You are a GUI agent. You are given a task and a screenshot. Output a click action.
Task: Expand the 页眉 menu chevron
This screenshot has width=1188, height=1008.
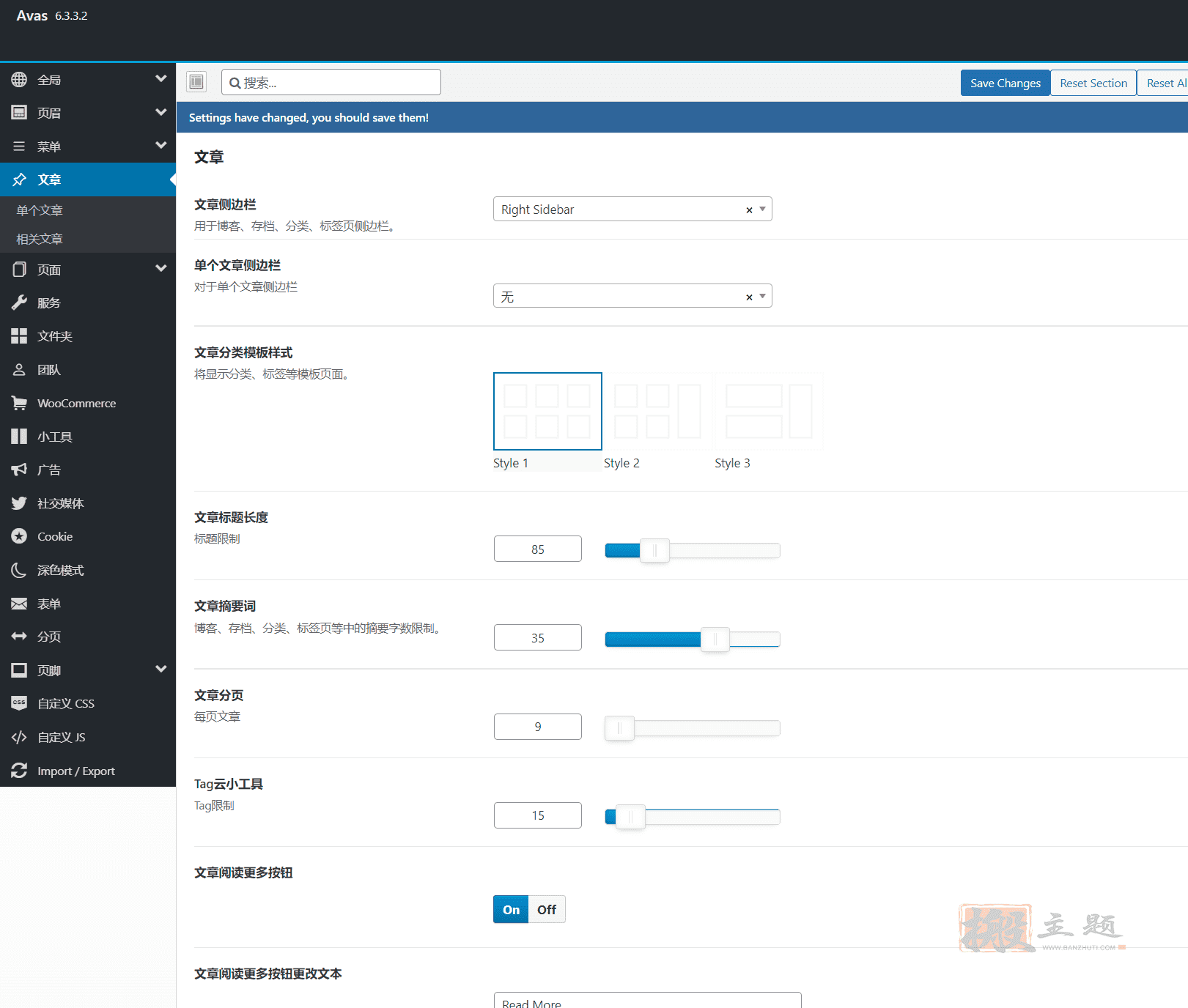tap(161, 111)
